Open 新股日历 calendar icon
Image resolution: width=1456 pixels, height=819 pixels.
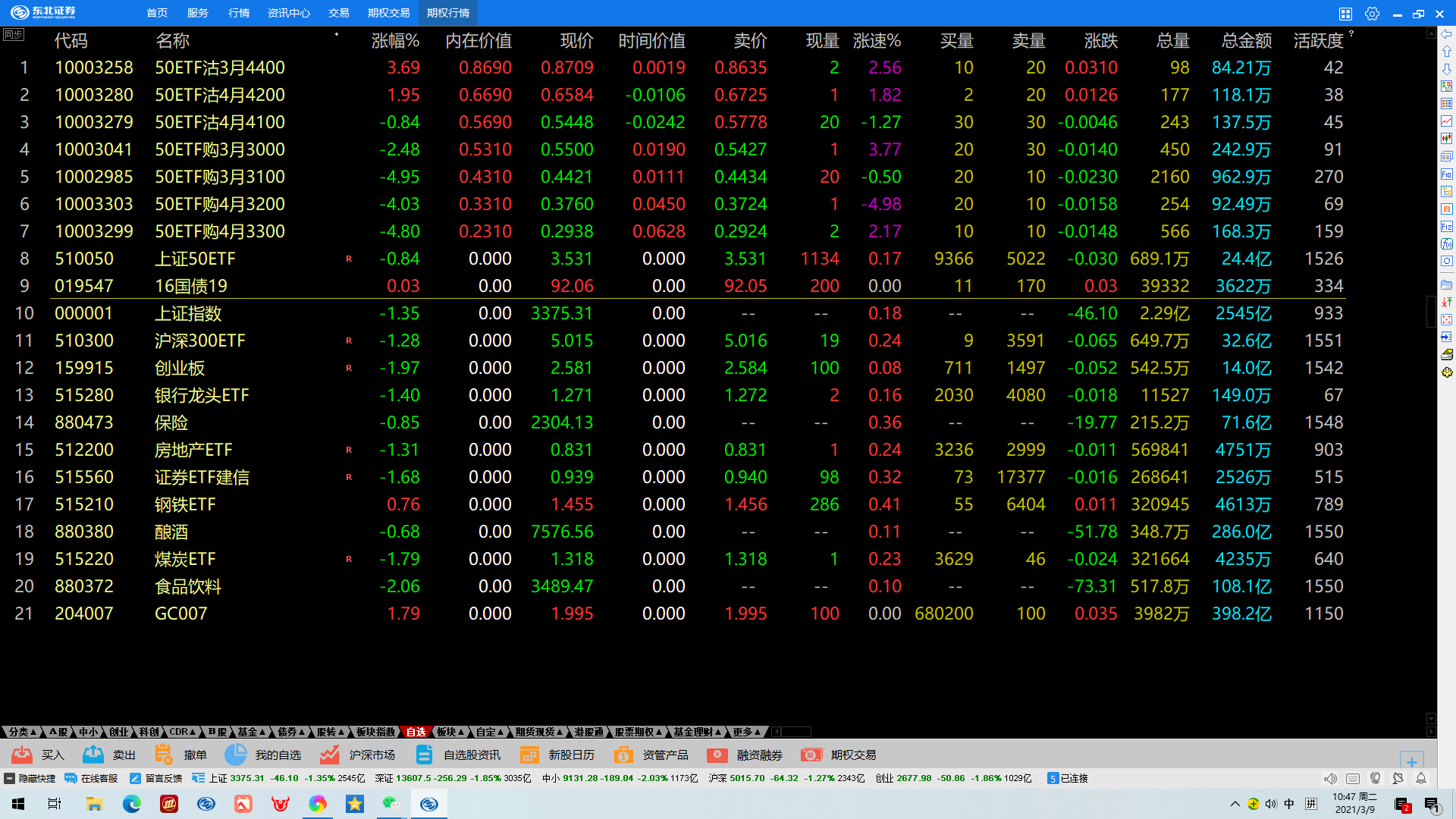529,755
